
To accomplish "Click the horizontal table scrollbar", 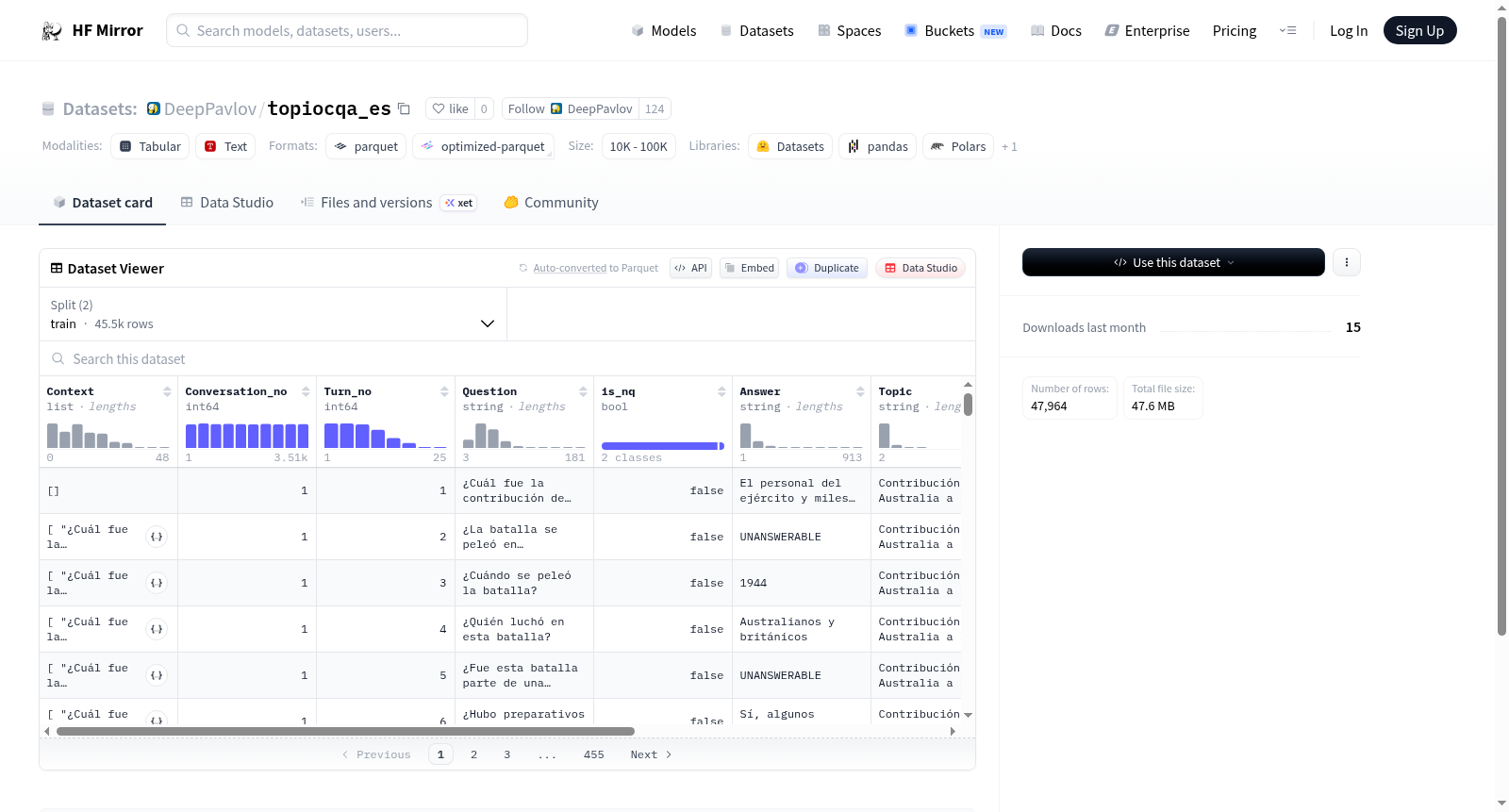I will tap(345, 731).
